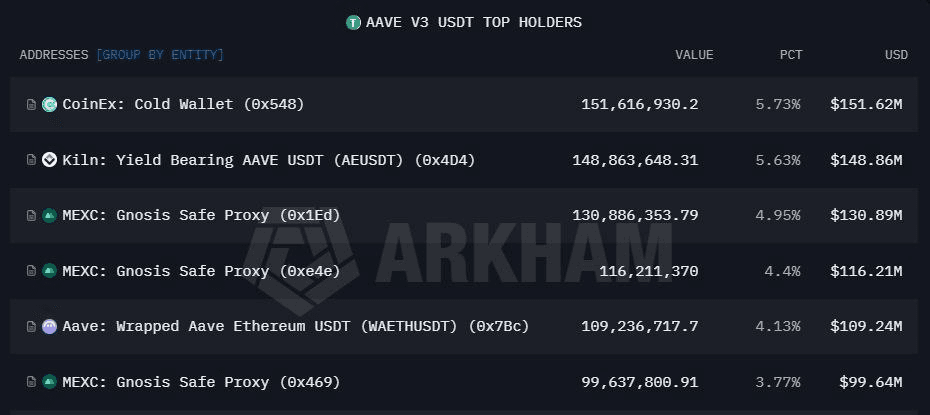930x415 pixels.
Task: Open the MEXC: Gnosis Safe Proxy (0xe4e) link
Action: [201, 271]
